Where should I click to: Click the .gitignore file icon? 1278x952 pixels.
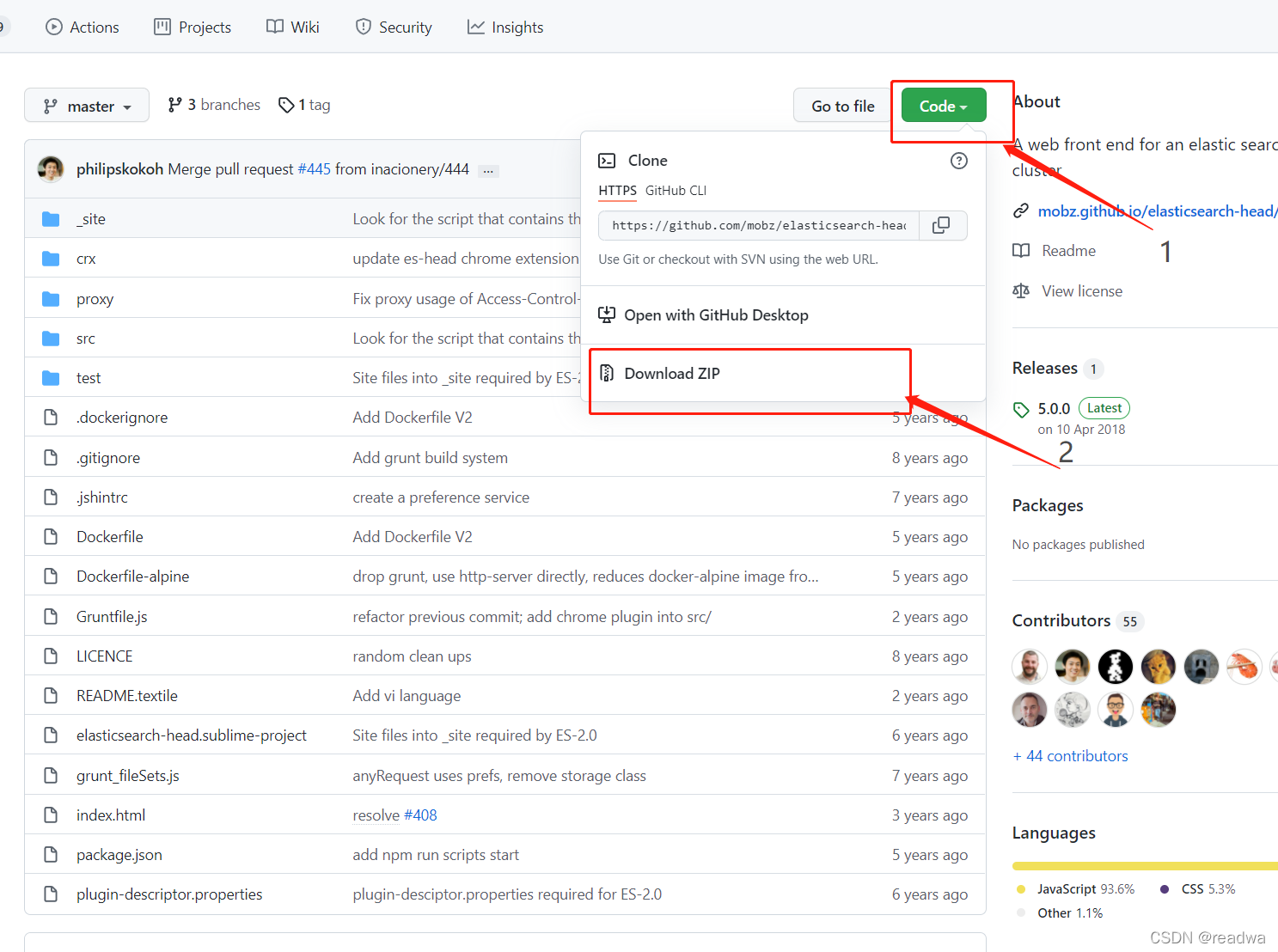(51, 458)
